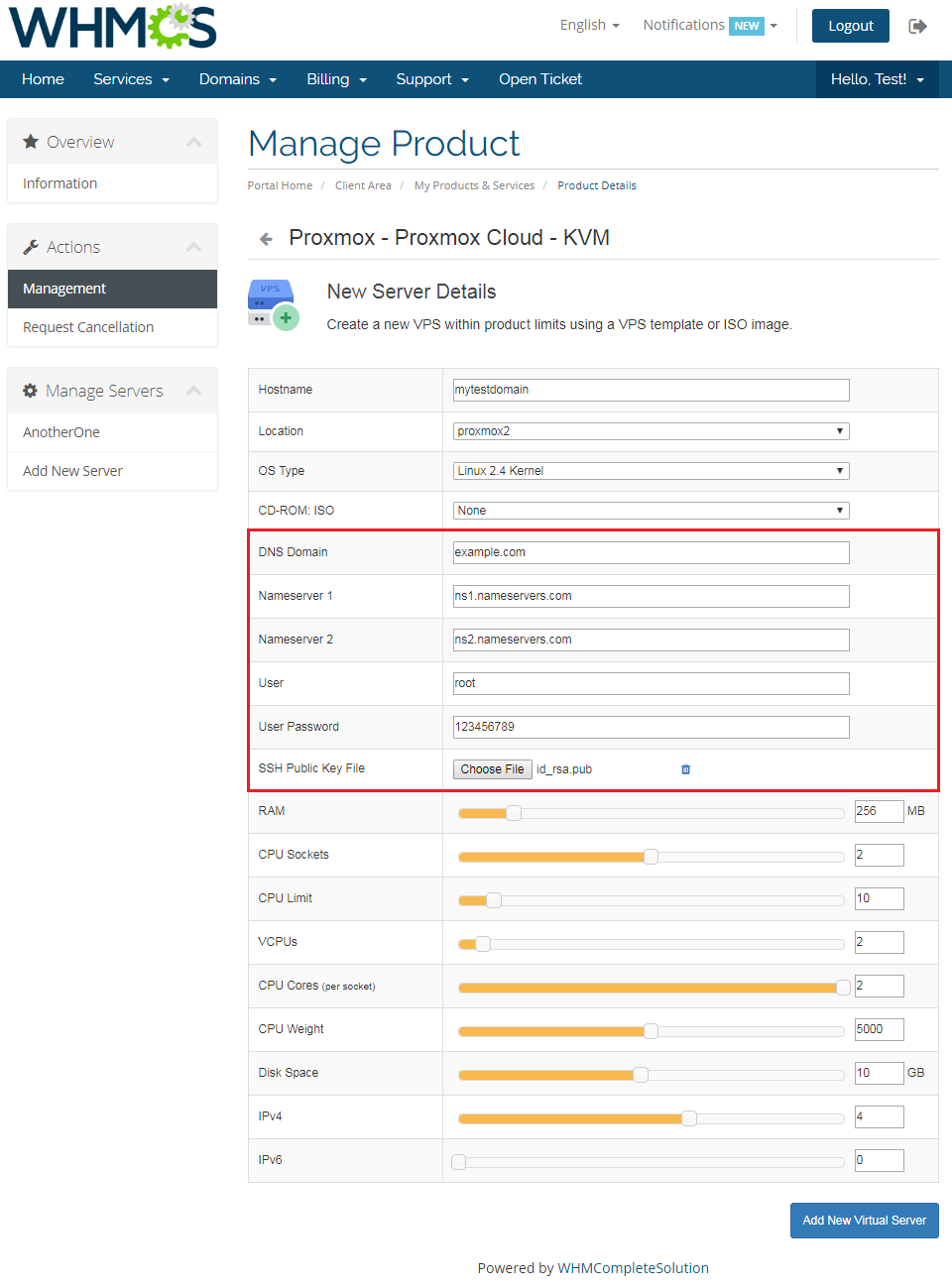Click the logout arrow icon beside Logout
The height and width of the screenshot is (1288, 952).
917,26
